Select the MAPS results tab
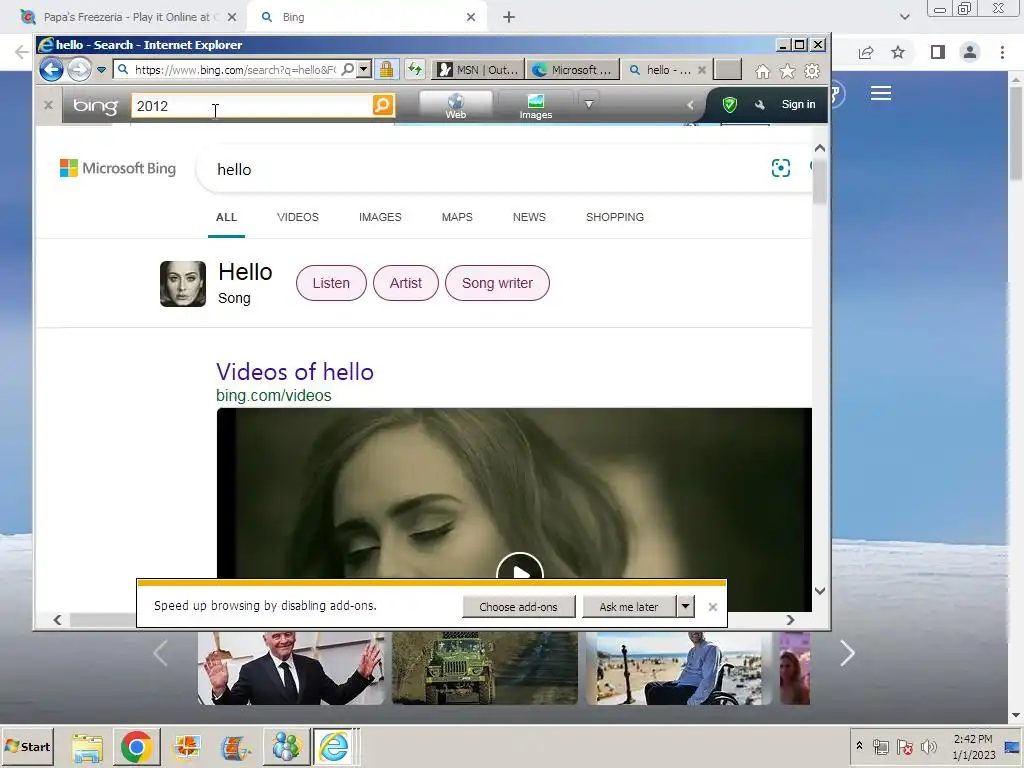This screenshot has width=1024, height=768. tap(457, 217)
